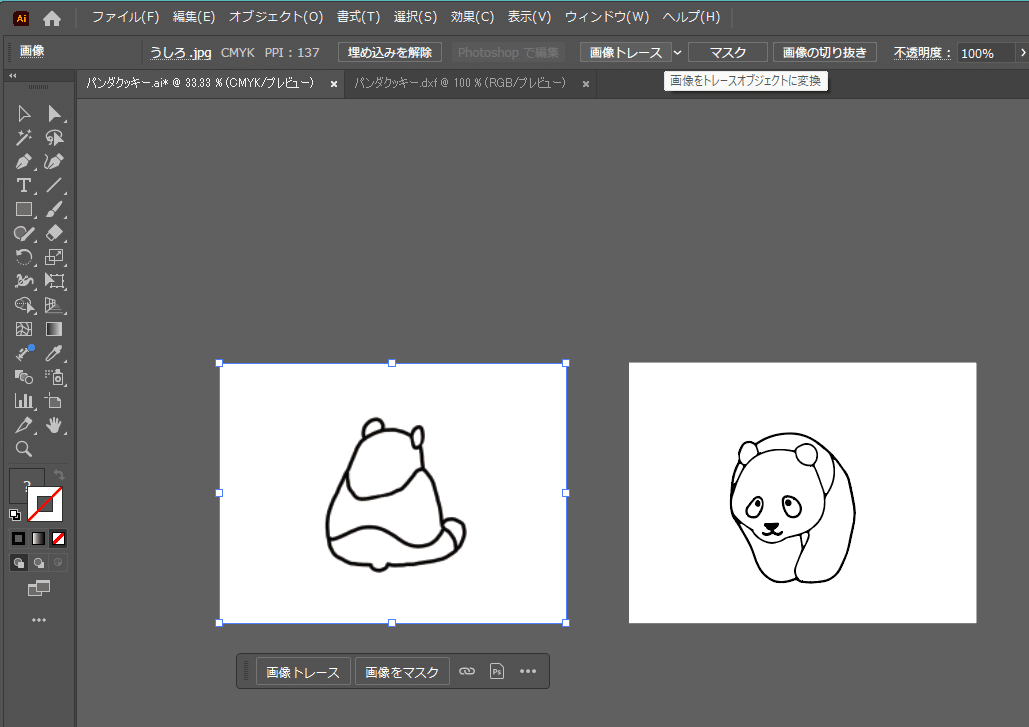Click 画像をマスク in contextual taskbar
1029x727 pixels.
402,672
